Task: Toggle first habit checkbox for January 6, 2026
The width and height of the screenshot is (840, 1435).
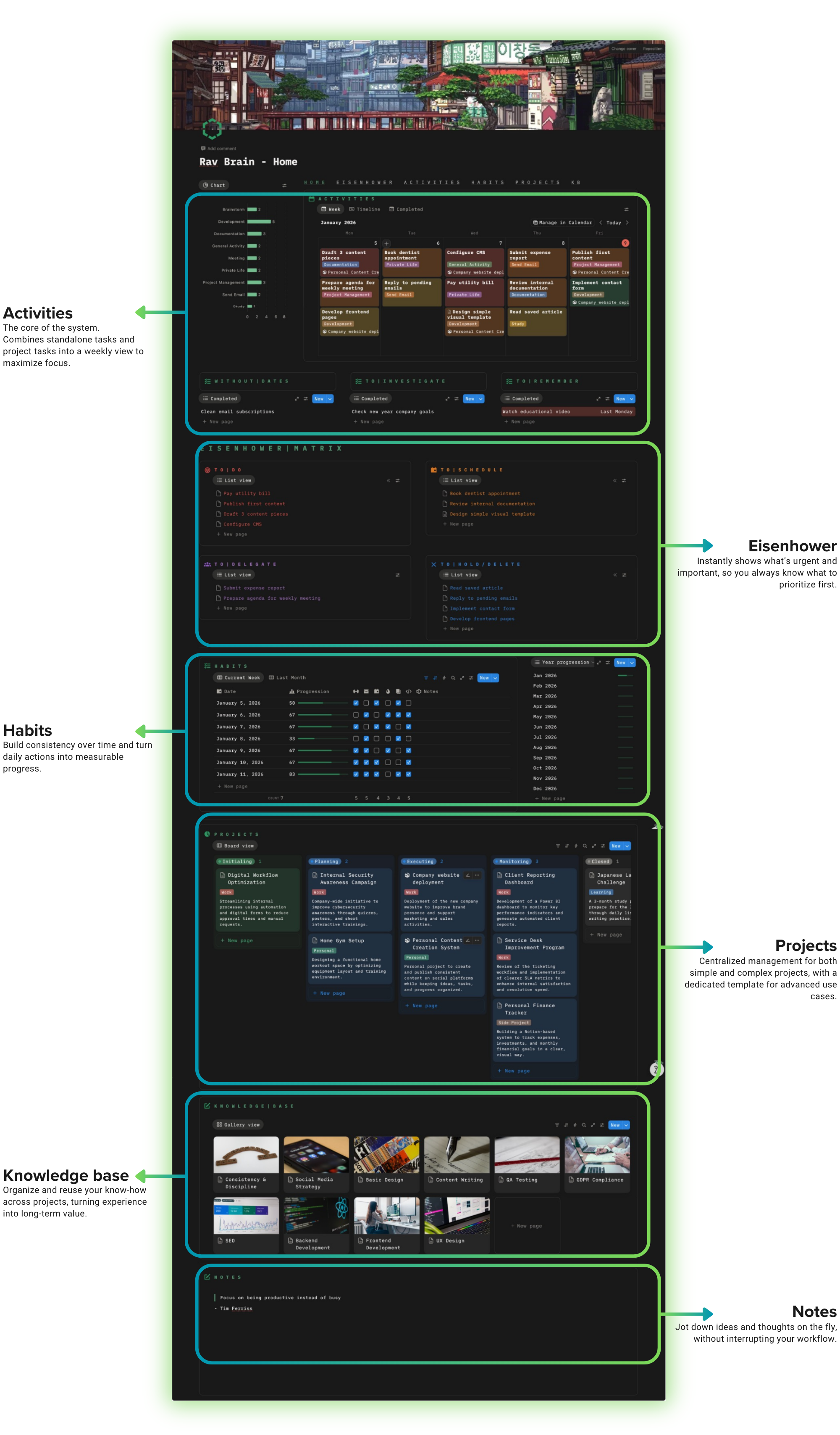Action: (356, 715)
